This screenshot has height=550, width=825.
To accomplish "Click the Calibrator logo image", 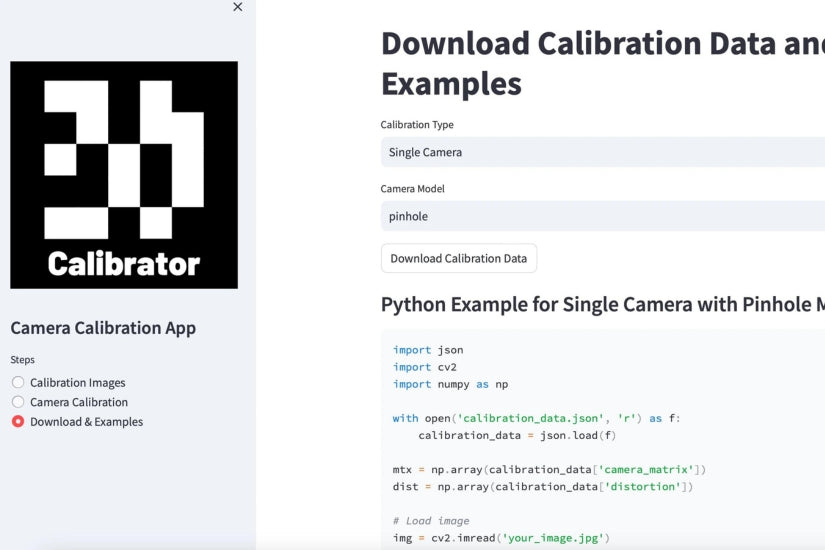I will pyautogui.click(x=124, y=175).
